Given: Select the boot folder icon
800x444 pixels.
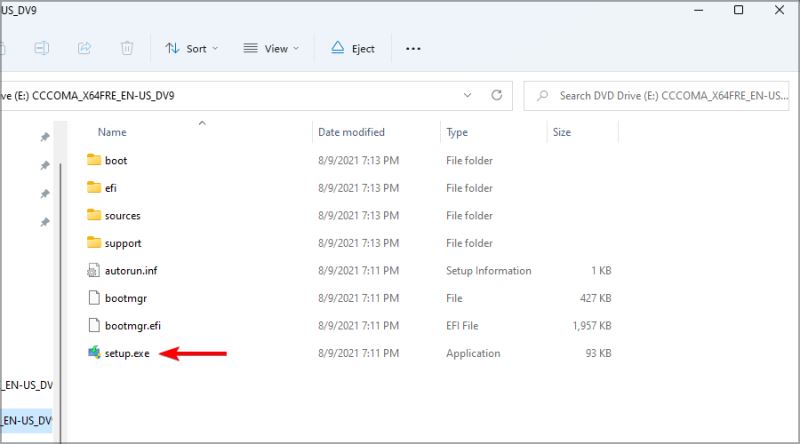Looking at the screenshot, I should [95, 160].
